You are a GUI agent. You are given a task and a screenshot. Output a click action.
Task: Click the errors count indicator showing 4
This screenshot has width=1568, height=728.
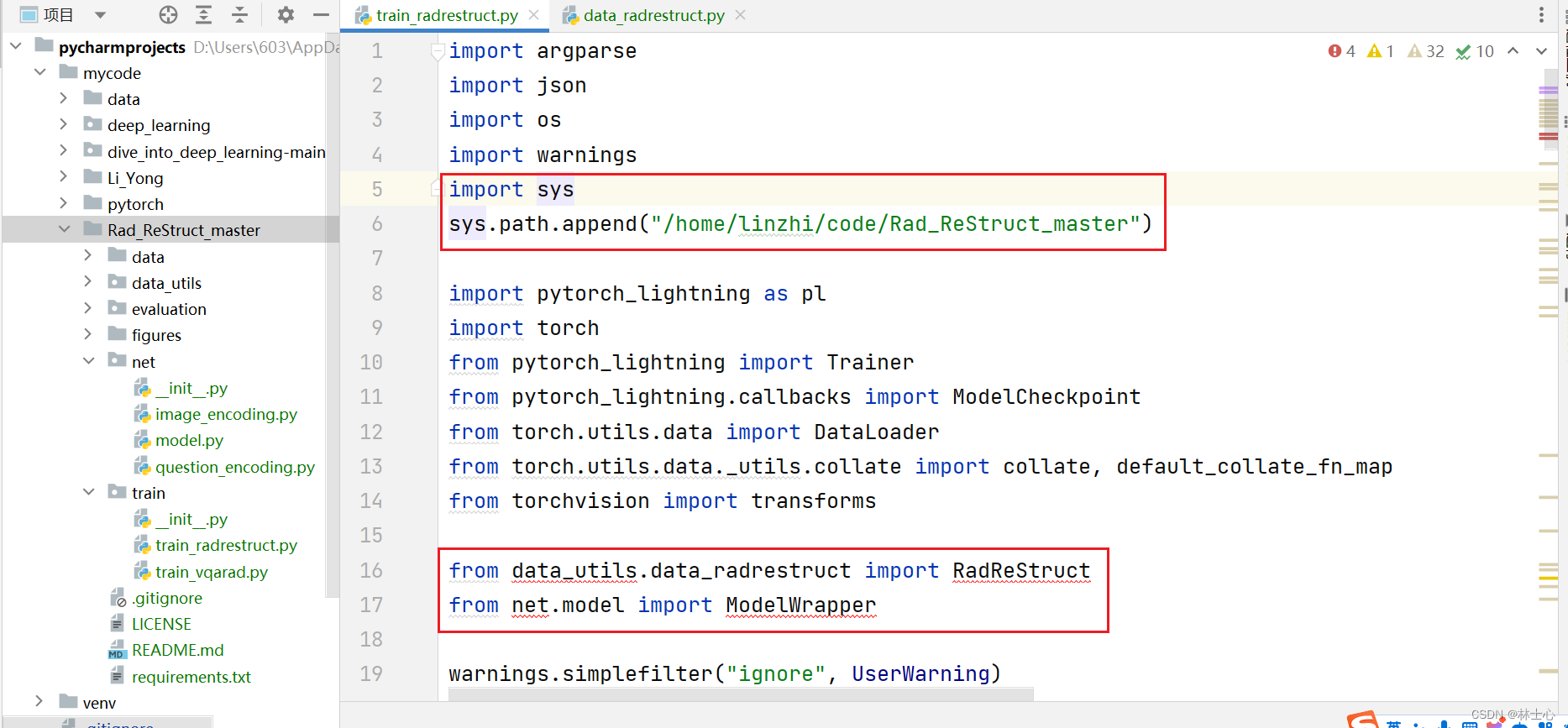(x=1341, y=51)
